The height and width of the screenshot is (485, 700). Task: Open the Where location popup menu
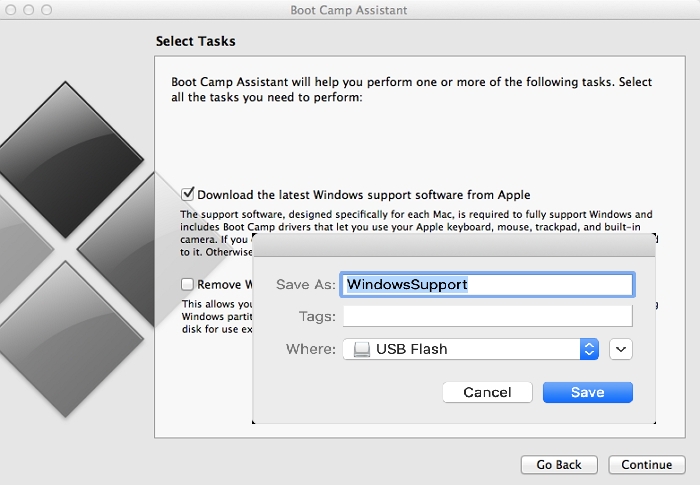click(x=471, y=349)
